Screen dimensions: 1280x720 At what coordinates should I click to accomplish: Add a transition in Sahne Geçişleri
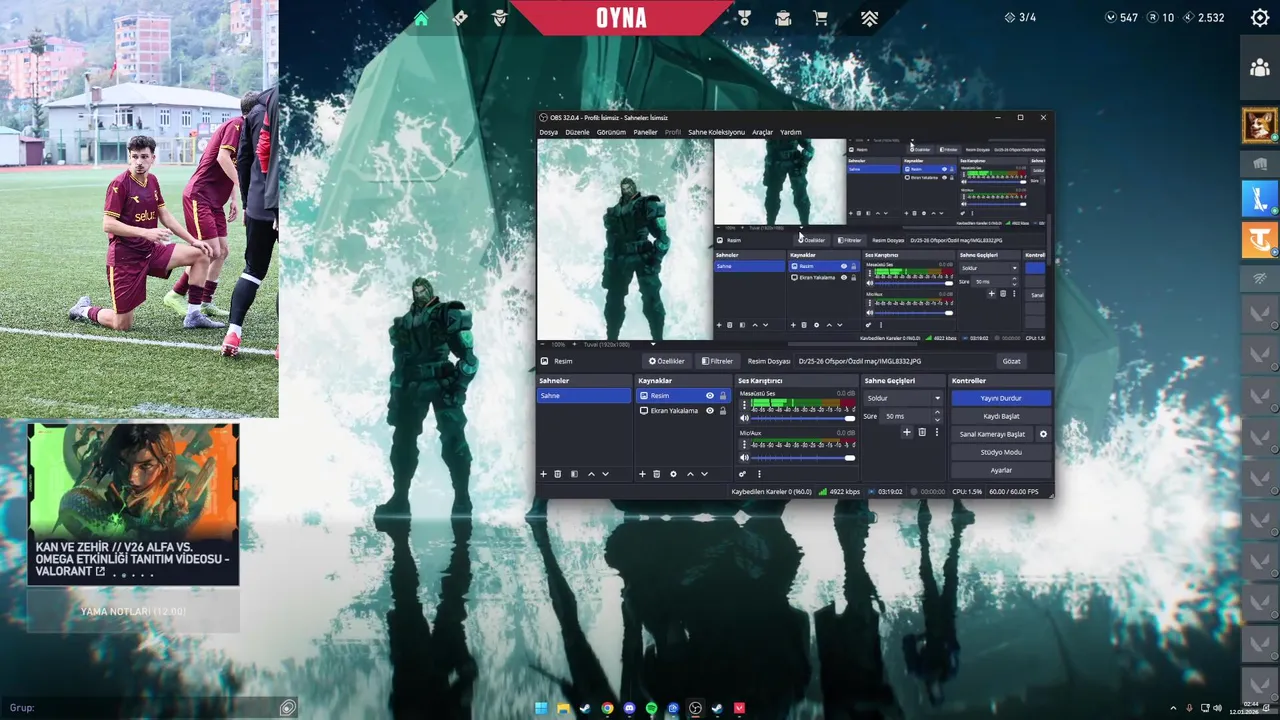(x=907, y=432)
